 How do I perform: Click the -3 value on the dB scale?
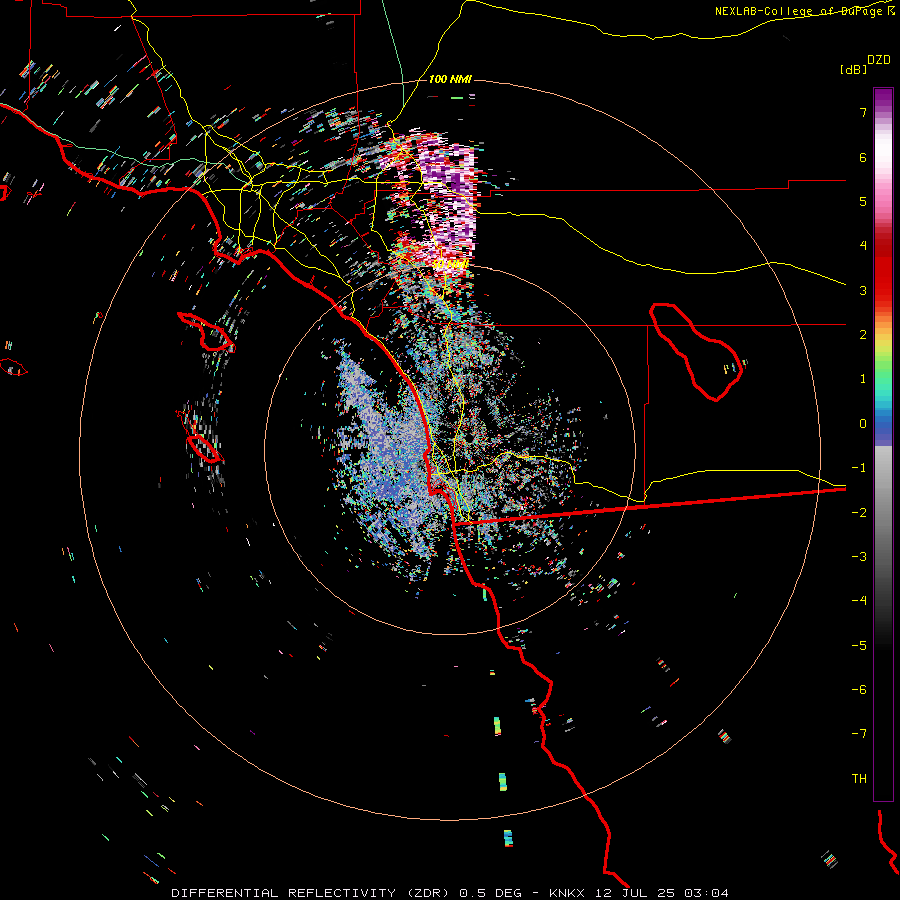coord(859,557)
